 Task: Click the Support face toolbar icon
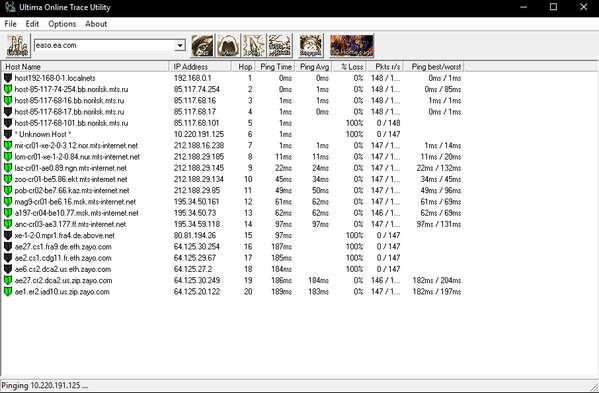311,46
